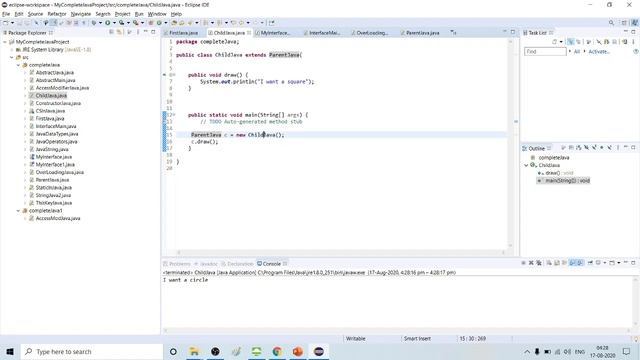The image size is (640, 360).
Task: Select ConstructorJava.java in Package Explorer
Action: pyautogui.click(x=58, y=103)
